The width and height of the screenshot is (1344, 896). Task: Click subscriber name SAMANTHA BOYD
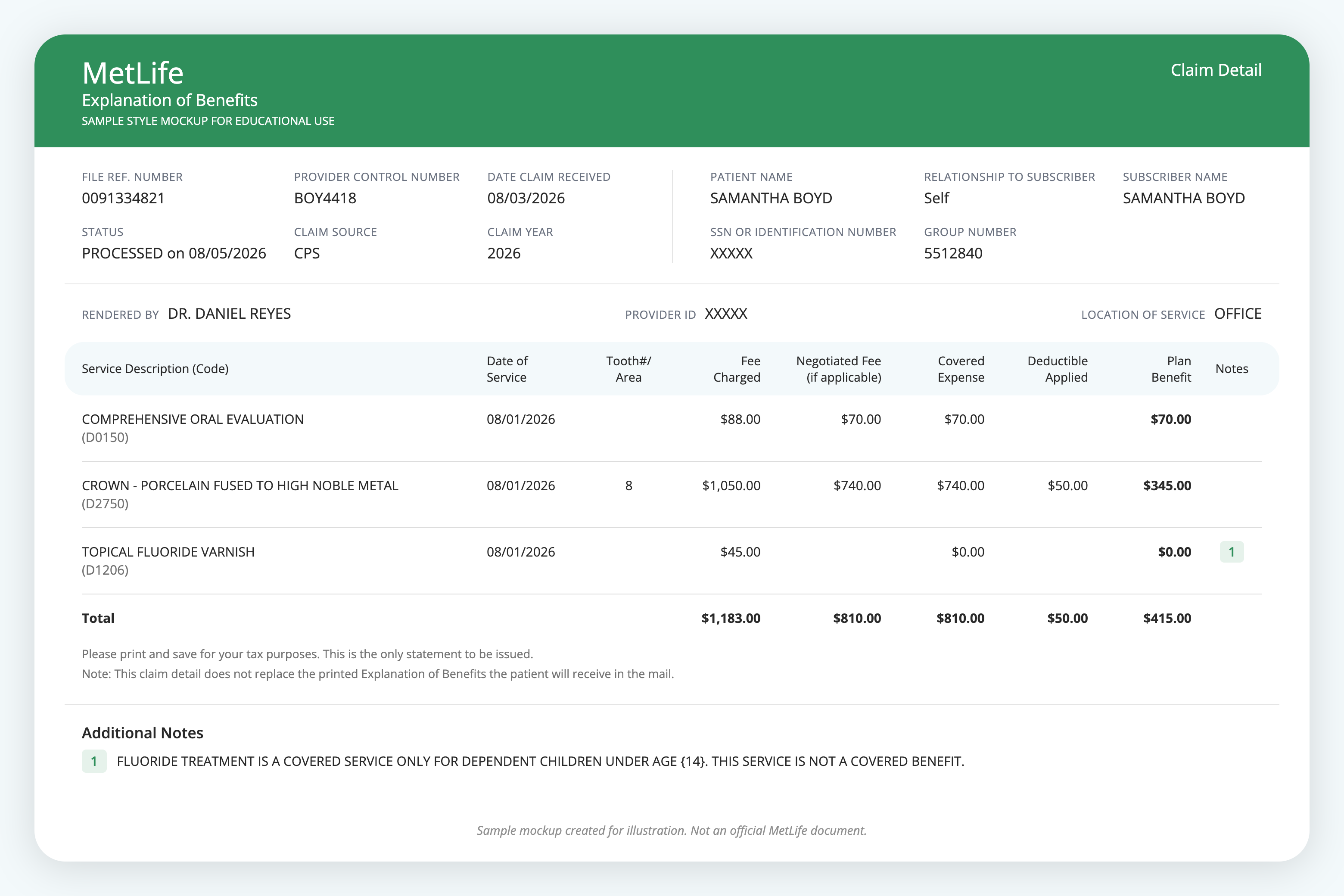(x=1183, y=198)
